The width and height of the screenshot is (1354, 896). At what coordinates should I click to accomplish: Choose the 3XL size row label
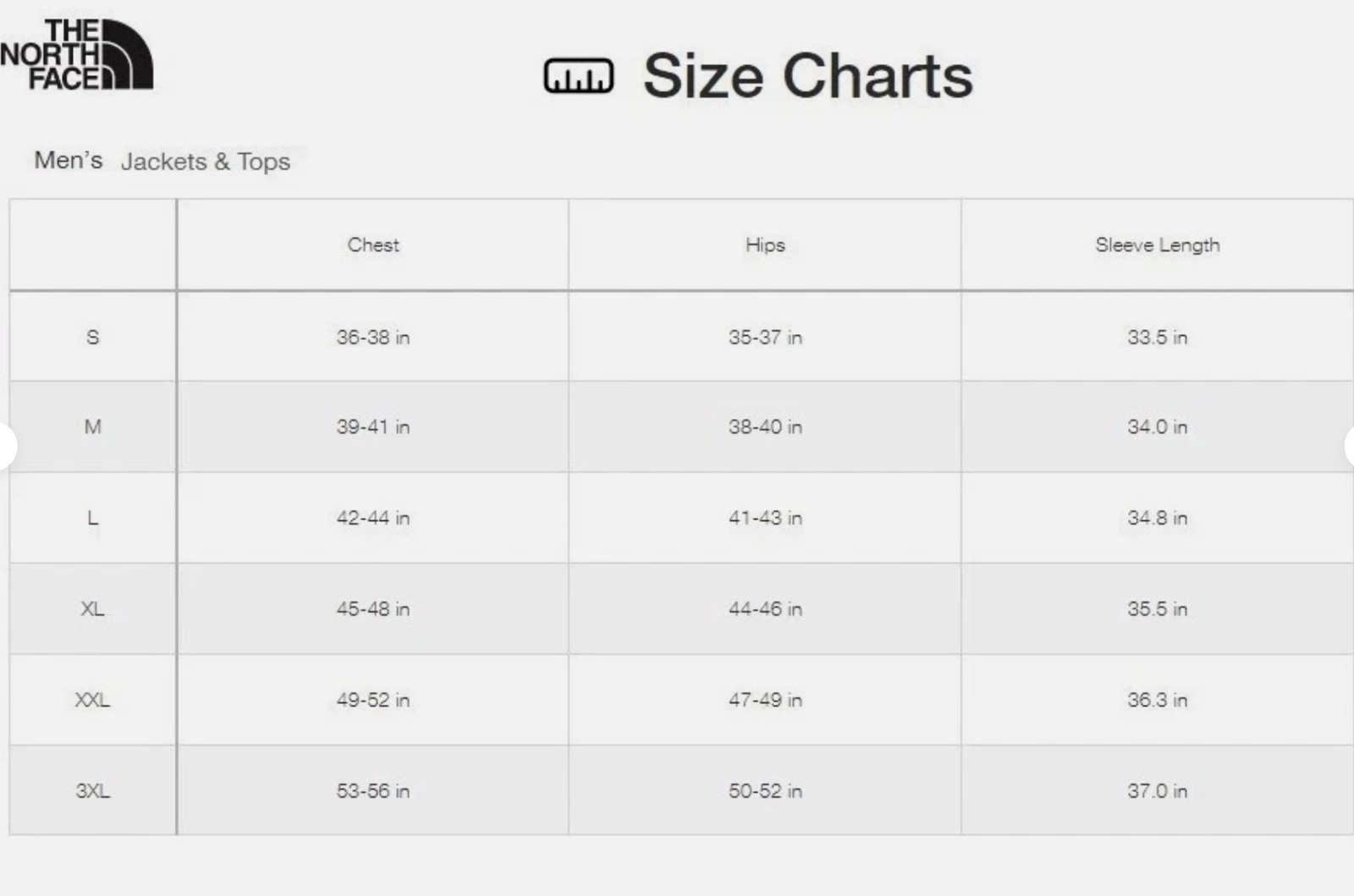[x=93, y=791]
